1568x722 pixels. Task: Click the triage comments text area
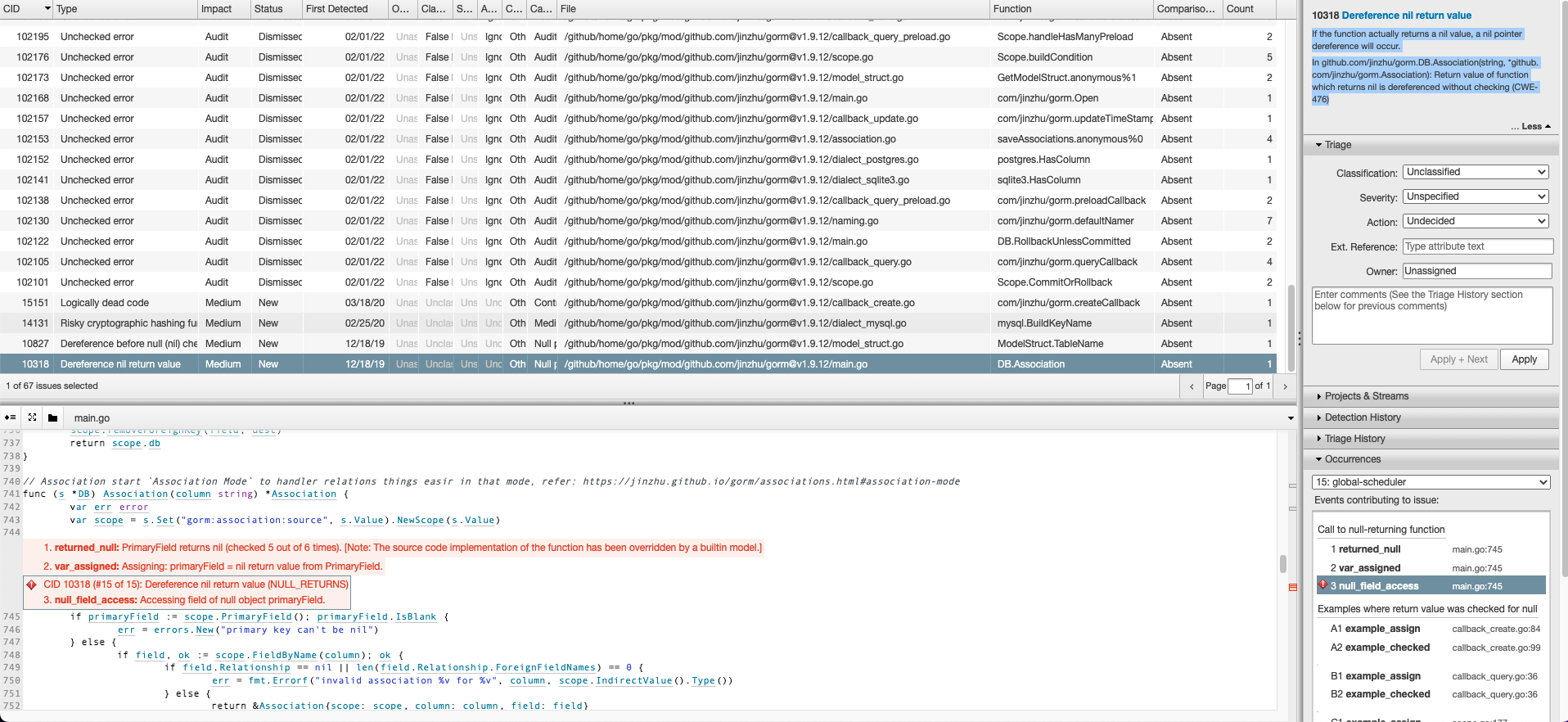click(x=1432, y=315)
